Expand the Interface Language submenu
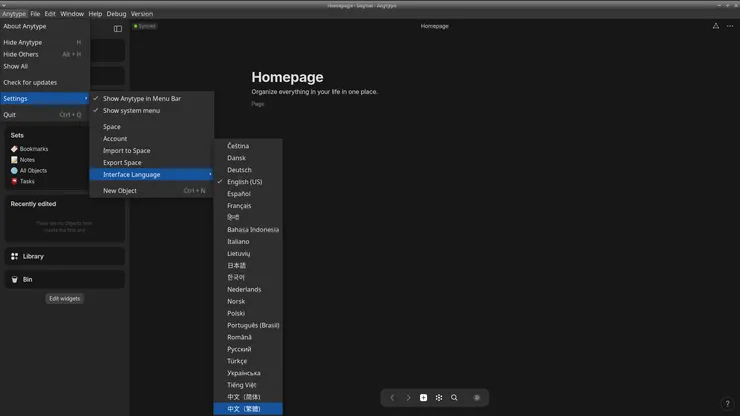This screenshot has width=740, height=416. [151, 174]
